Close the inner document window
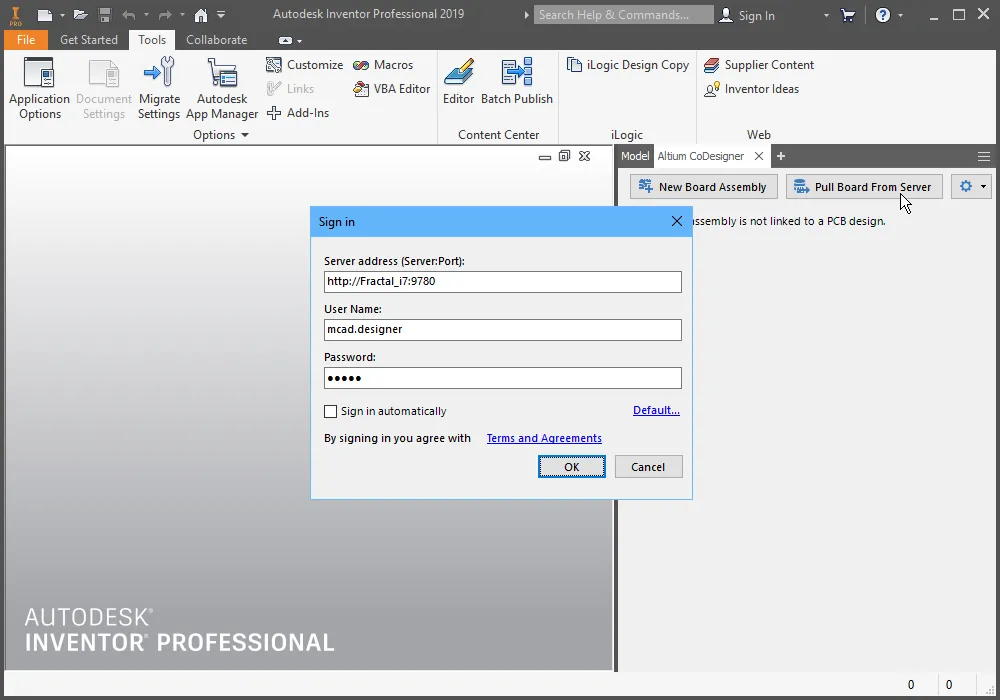The image size is (1000, 700). click(584, 156)
